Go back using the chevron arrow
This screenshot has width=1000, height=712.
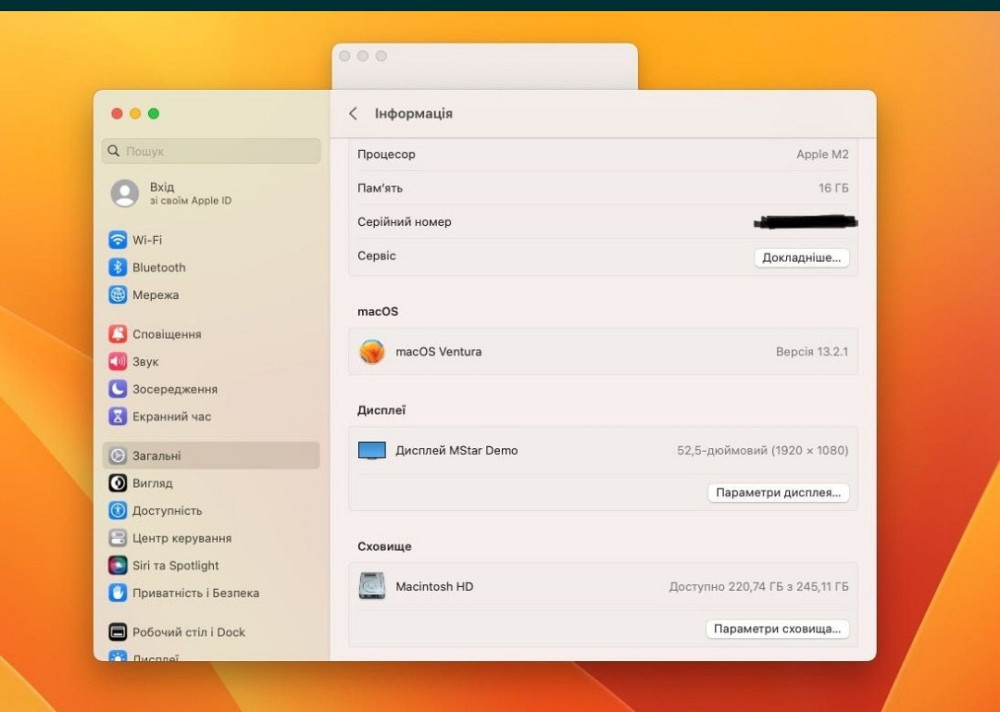coord(353,114)
